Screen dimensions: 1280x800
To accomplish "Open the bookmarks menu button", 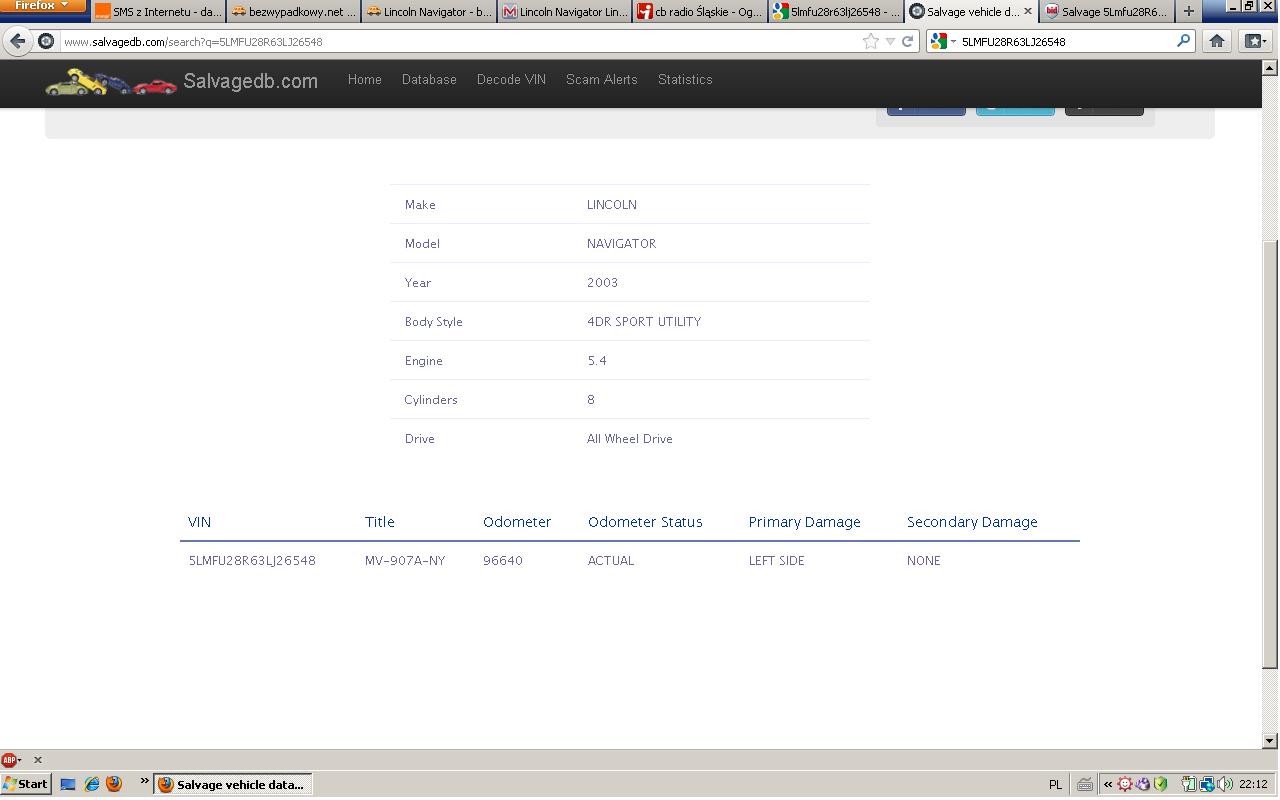I will 1254,41.
